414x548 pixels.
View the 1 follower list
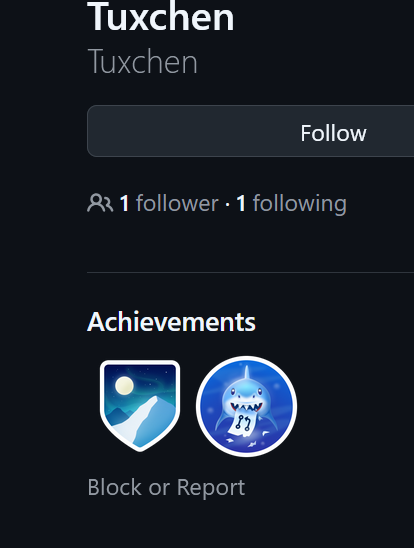169,203
